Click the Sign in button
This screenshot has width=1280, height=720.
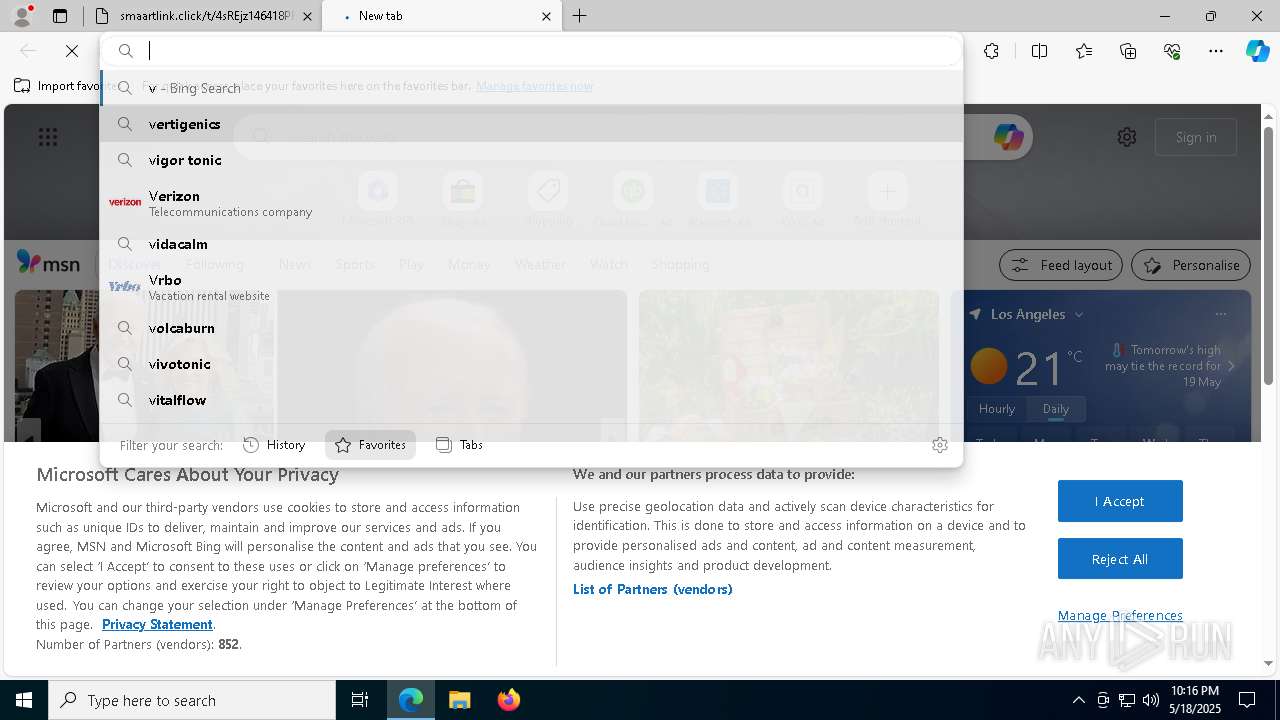pos(1196,137)
